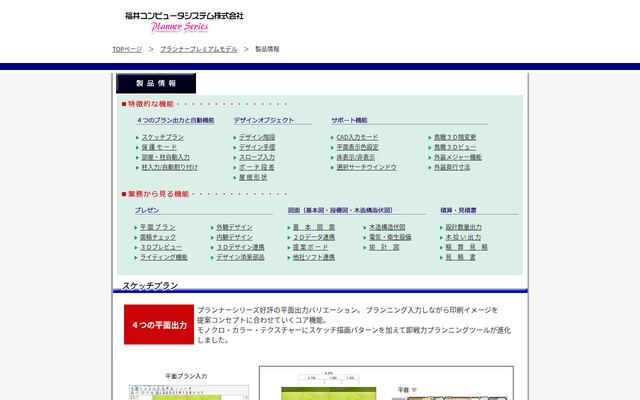Open the 内観デザイン link
Viewport: 640px width, 400px height.
[x=234, y=237]
